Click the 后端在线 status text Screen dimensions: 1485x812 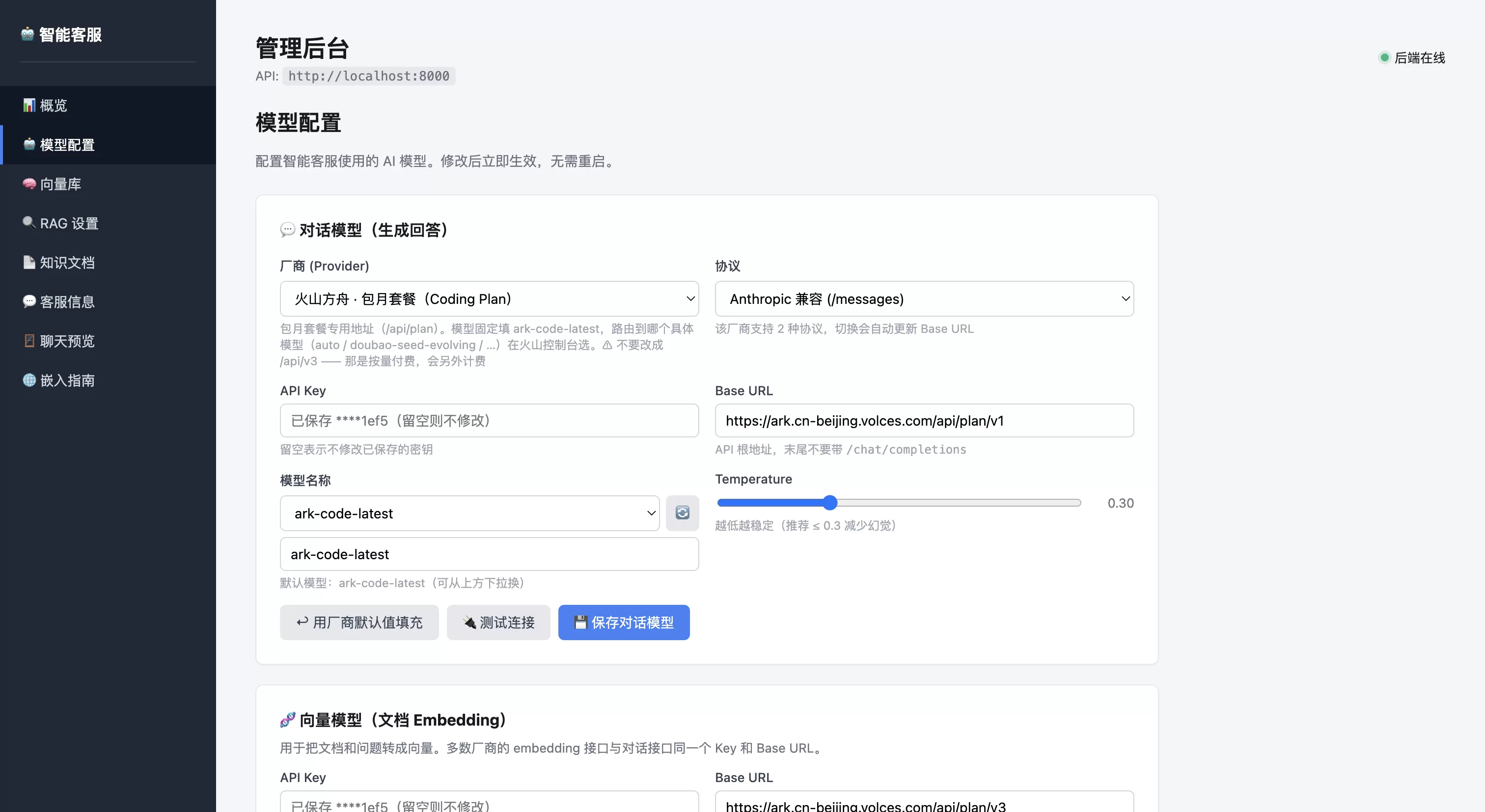(x=1419, y=57)
